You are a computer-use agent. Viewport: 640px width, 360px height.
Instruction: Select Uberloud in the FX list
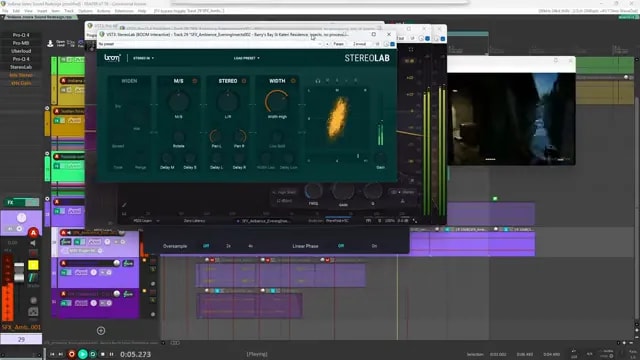21,51
